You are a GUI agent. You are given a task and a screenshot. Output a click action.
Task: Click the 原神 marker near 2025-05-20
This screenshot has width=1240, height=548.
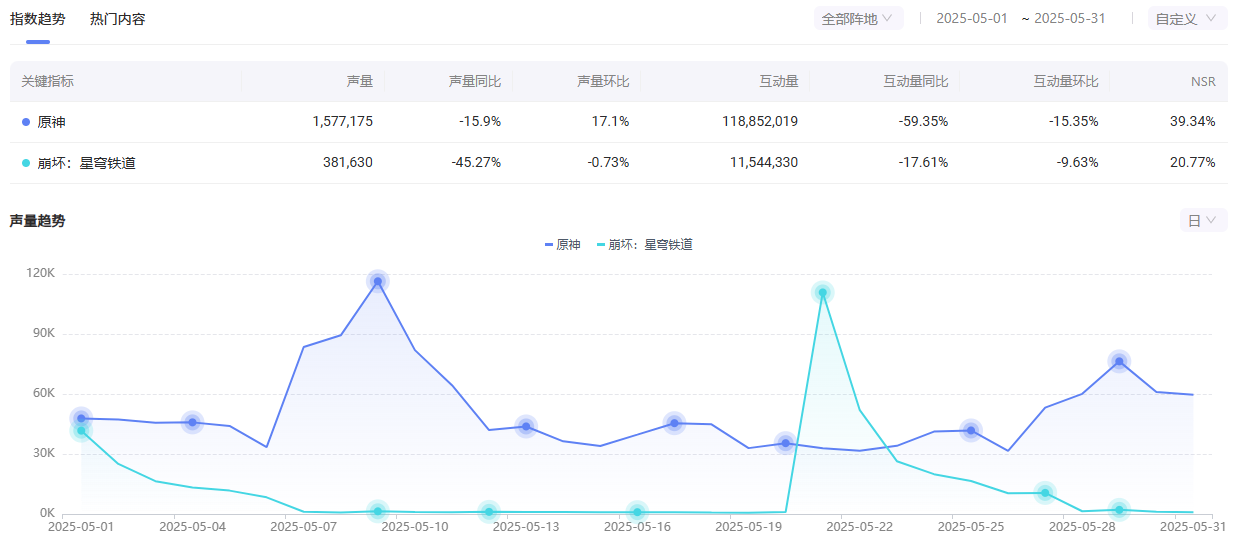(785, 442)
